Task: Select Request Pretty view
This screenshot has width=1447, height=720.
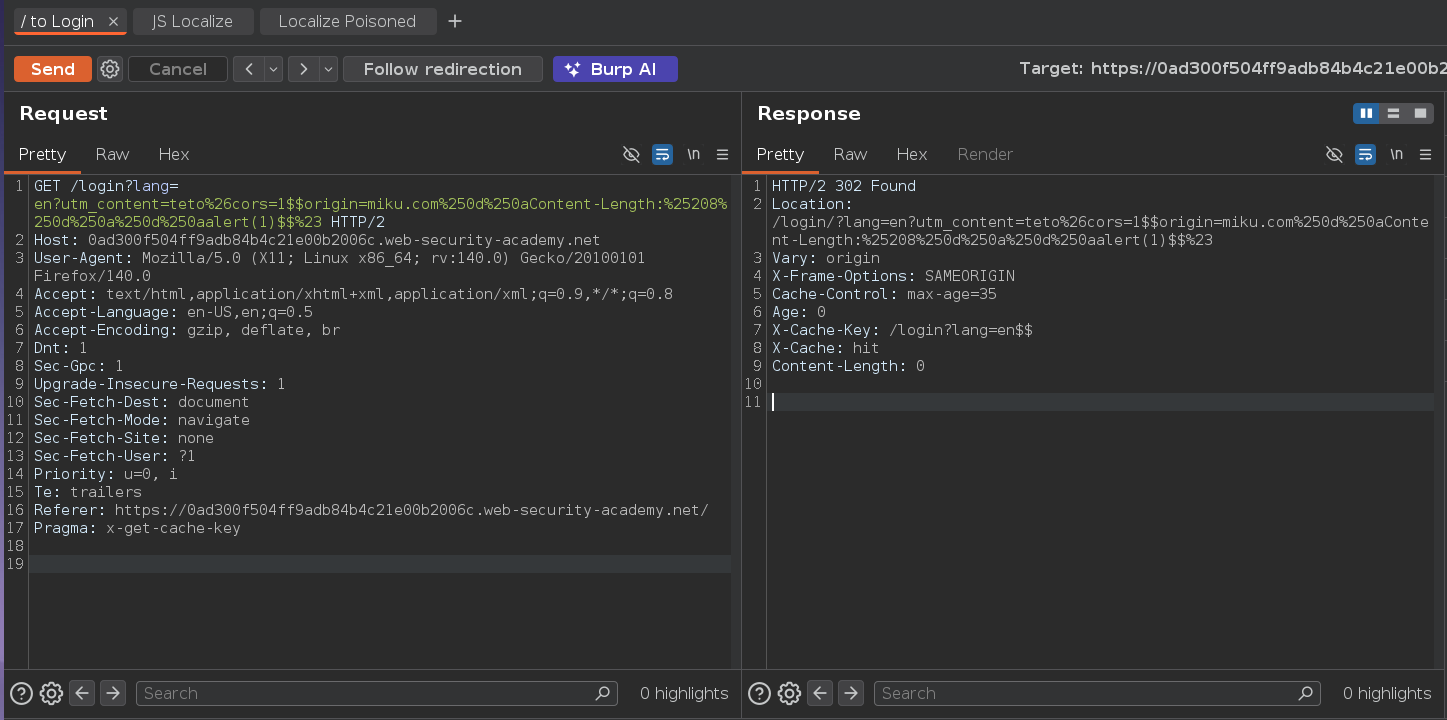Action: coord(42,154)
